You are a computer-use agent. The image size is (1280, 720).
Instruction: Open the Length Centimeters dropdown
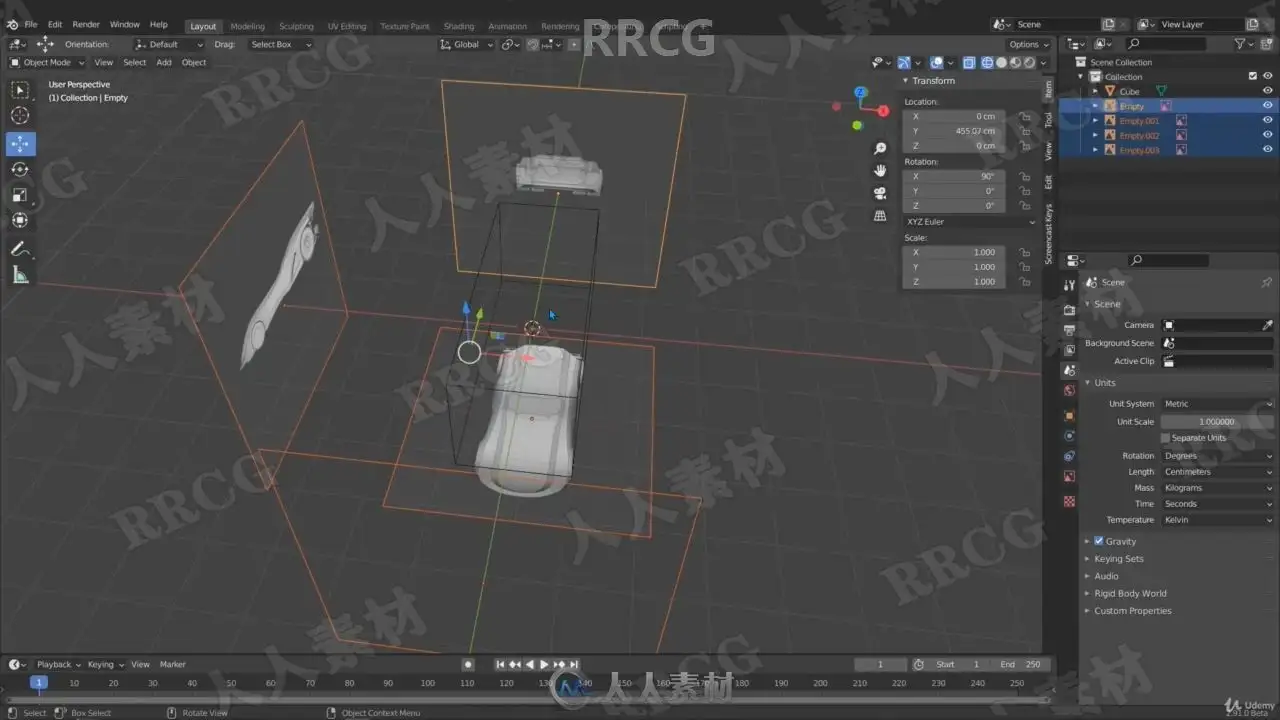coord(1218,472)
